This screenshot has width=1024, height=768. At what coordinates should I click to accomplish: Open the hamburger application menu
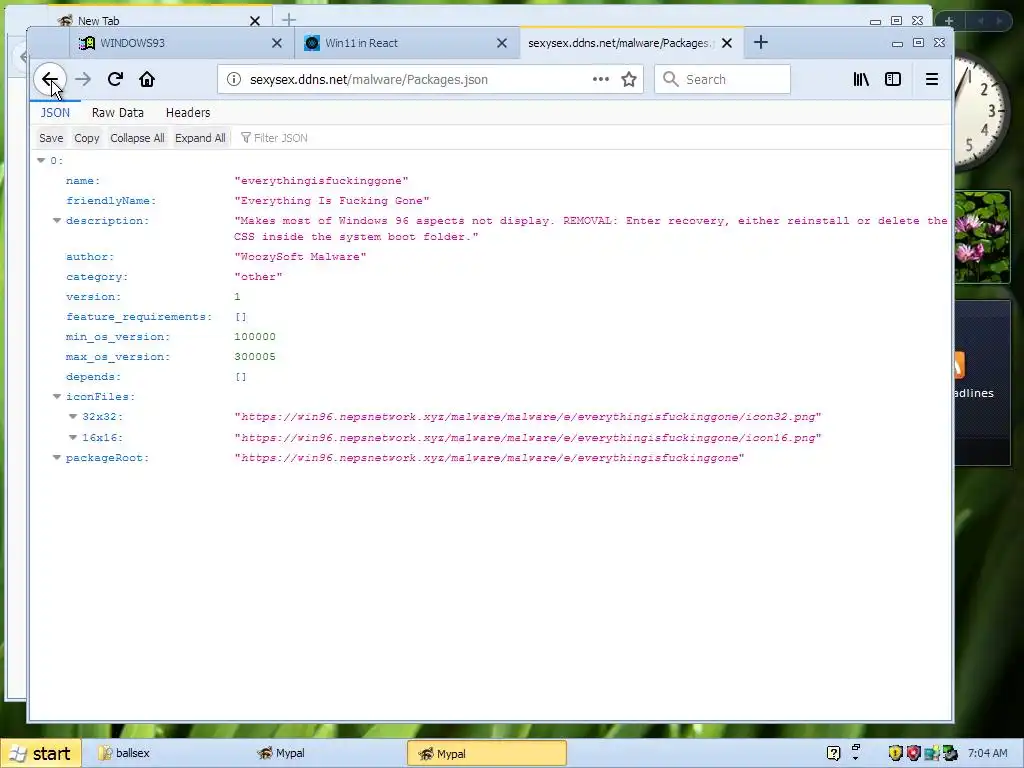[x=932, y=80]
